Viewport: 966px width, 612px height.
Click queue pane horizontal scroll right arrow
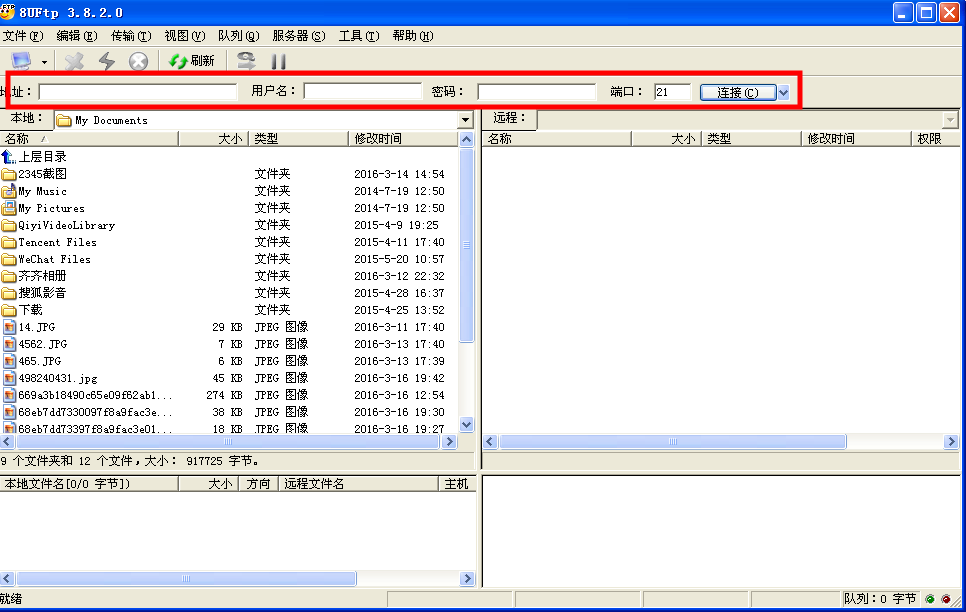[x=467, y=578]
